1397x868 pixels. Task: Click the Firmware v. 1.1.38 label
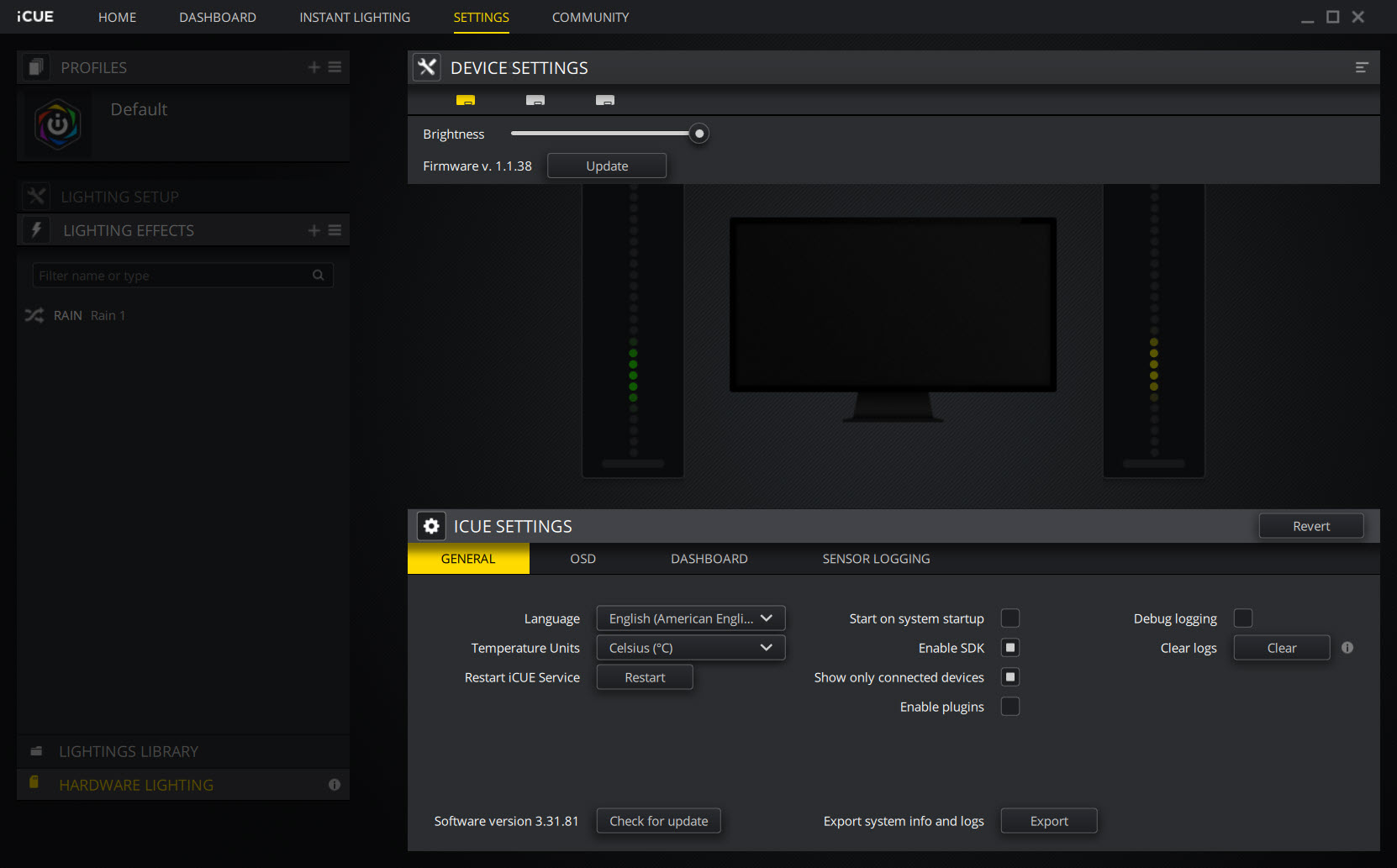click(x=477, y=166)
